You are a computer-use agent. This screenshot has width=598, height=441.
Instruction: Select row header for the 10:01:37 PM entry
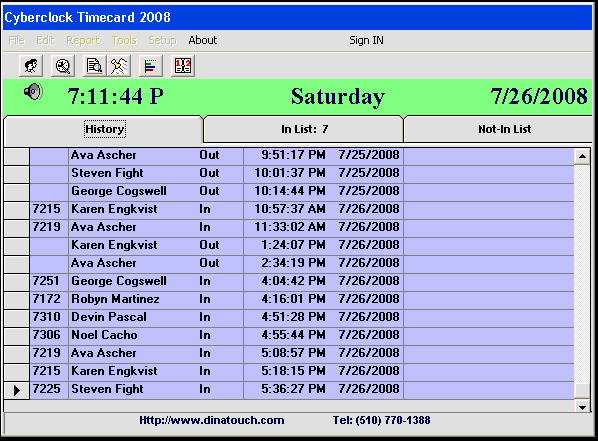point(16,174)
